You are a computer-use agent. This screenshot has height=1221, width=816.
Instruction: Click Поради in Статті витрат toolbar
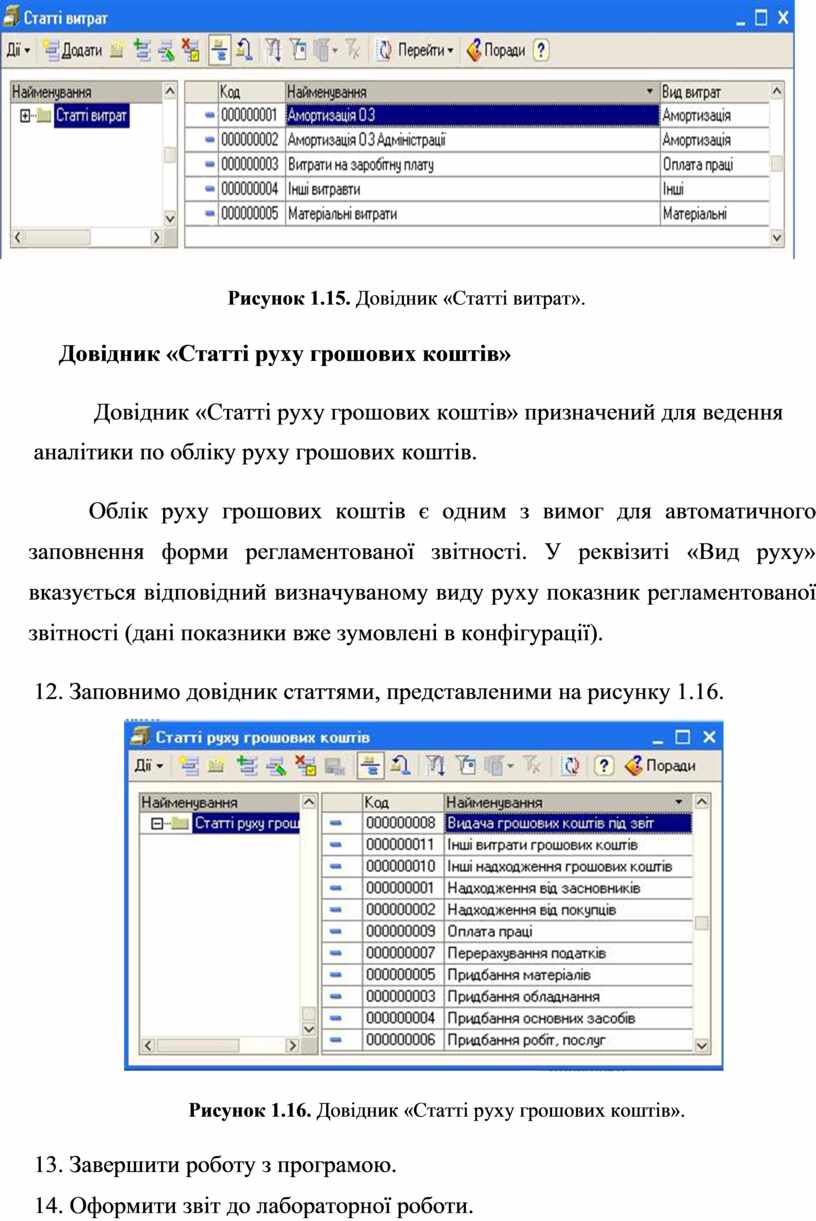click(497, 50)
